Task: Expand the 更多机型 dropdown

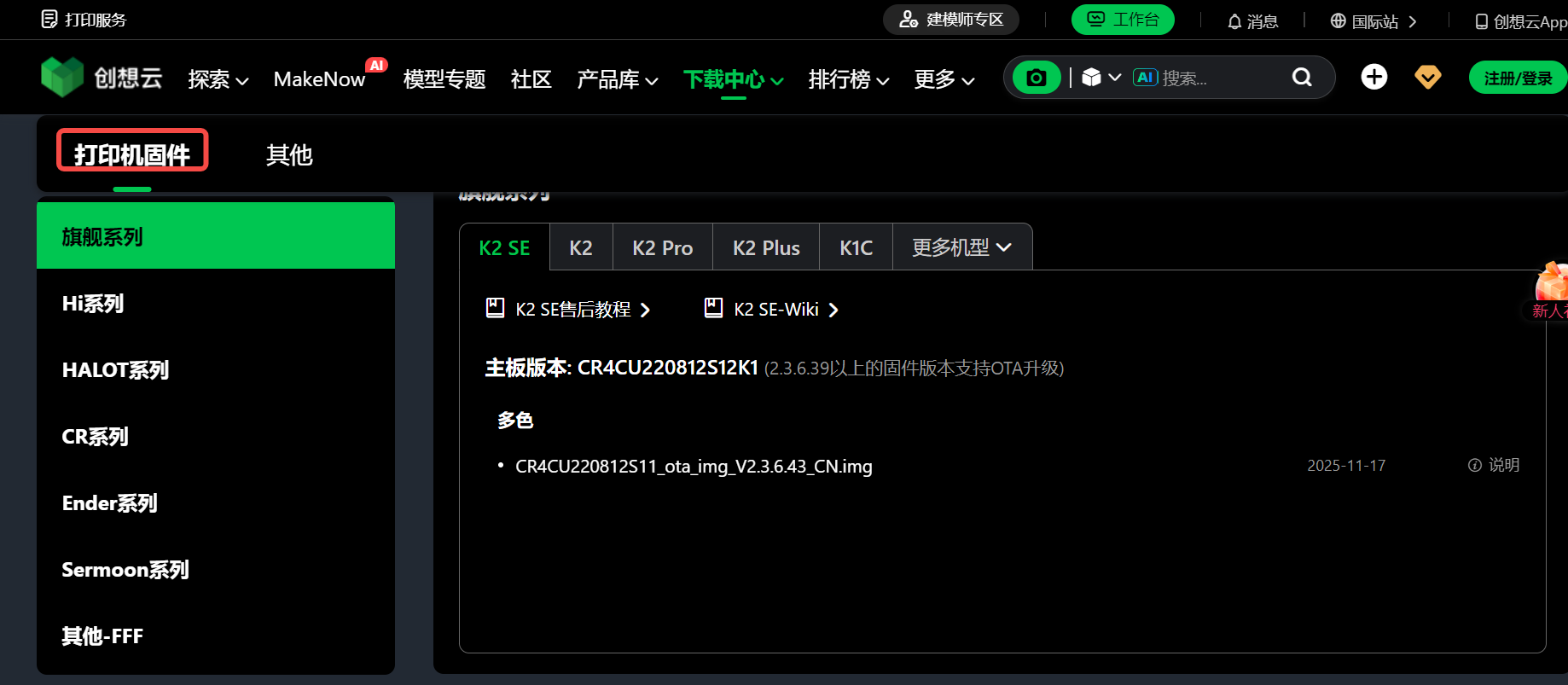Action: point(961,247)
